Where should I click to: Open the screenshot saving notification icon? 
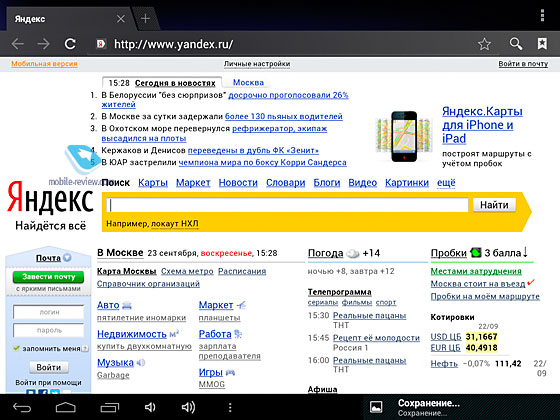tap(376, 407)
